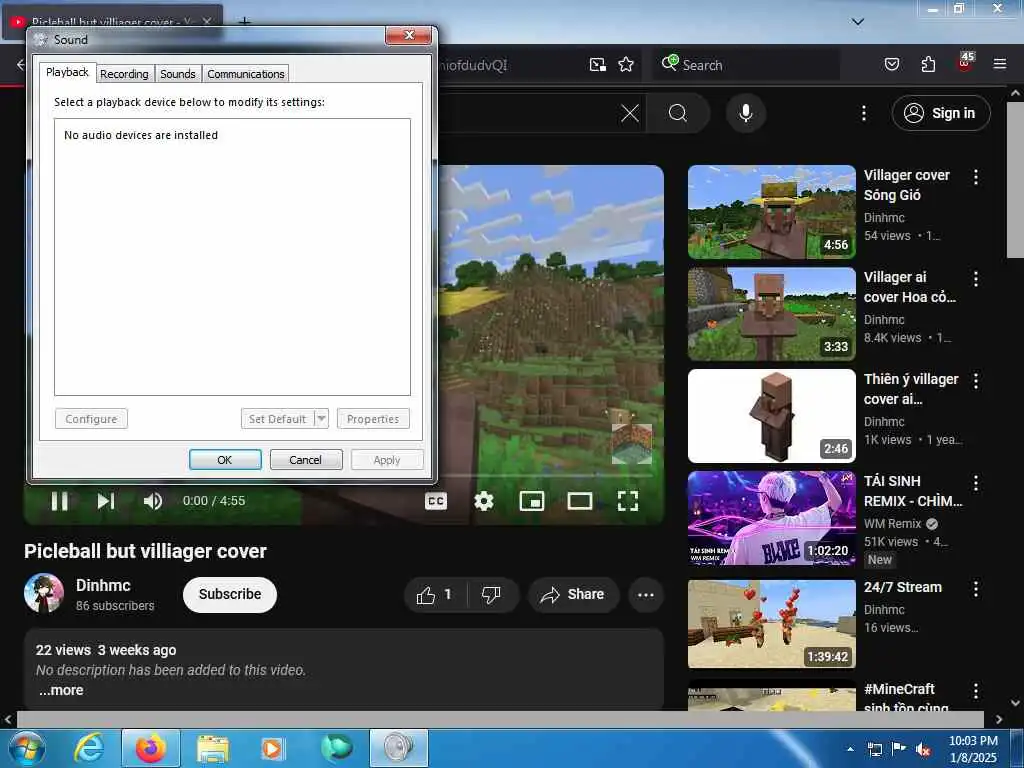Like the video with thumbs up
This screenshot has height=768, width=1024.
(x=435, y=594)
